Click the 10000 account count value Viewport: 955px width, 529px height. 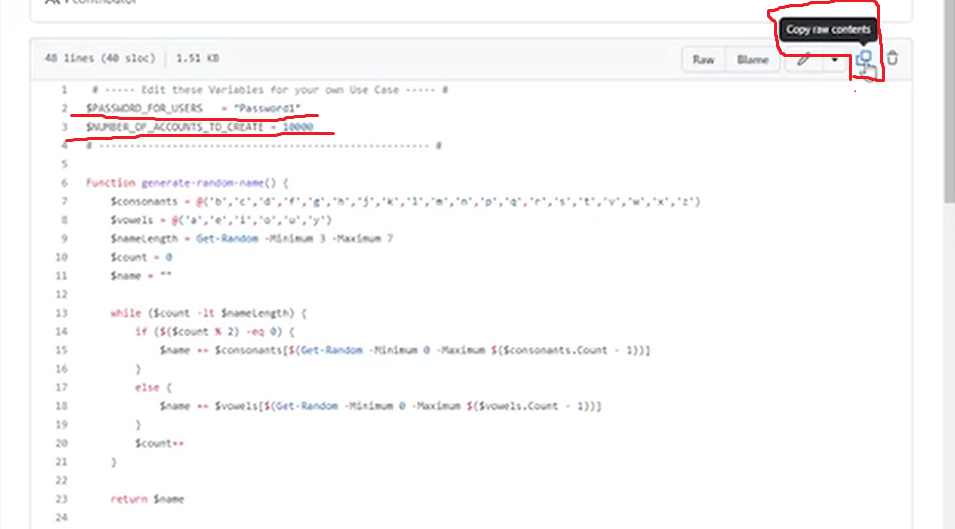(x=298, y=127)
